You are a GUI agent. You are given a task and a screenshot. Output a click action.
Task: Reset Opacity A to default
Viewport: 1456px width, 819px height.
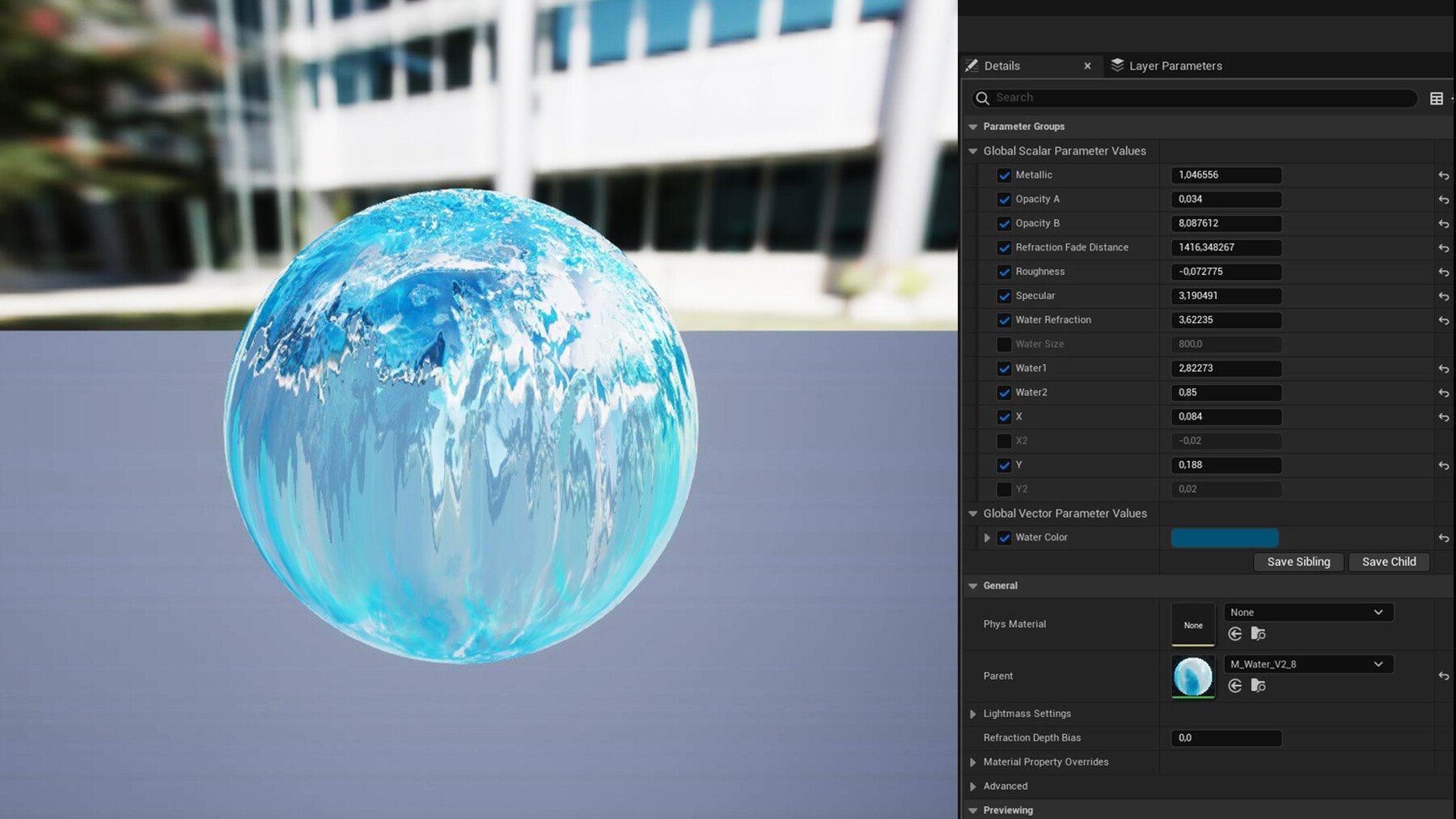pos(1443,200)
